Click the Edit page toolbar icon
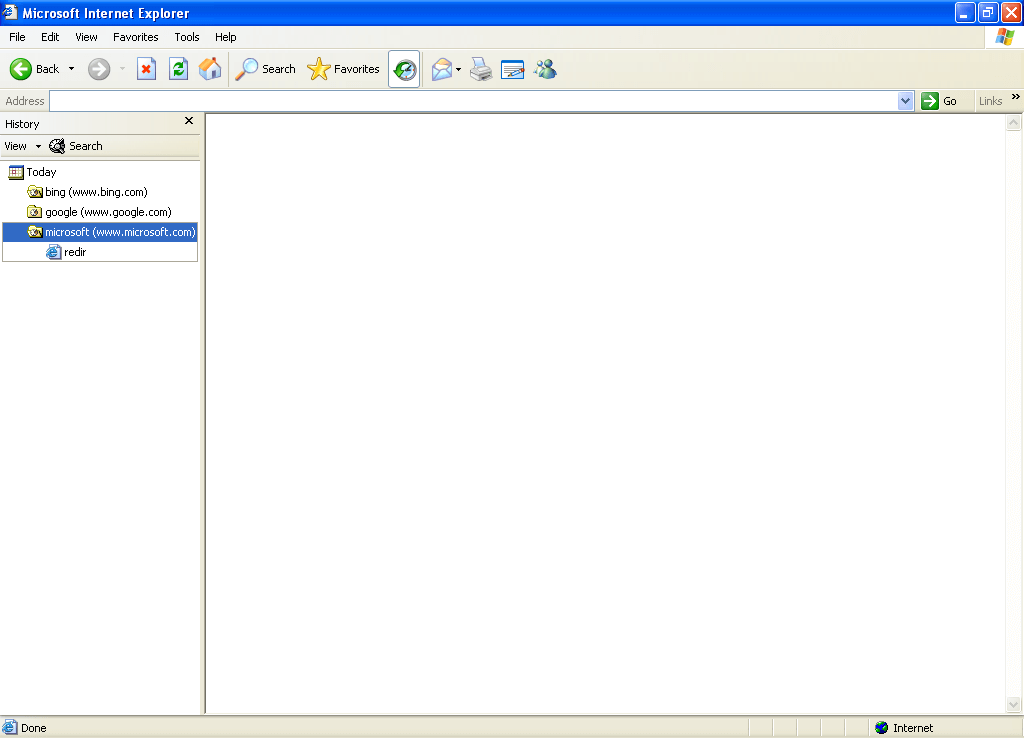This screenshot has width=1024, height=738. click(513, 69)
